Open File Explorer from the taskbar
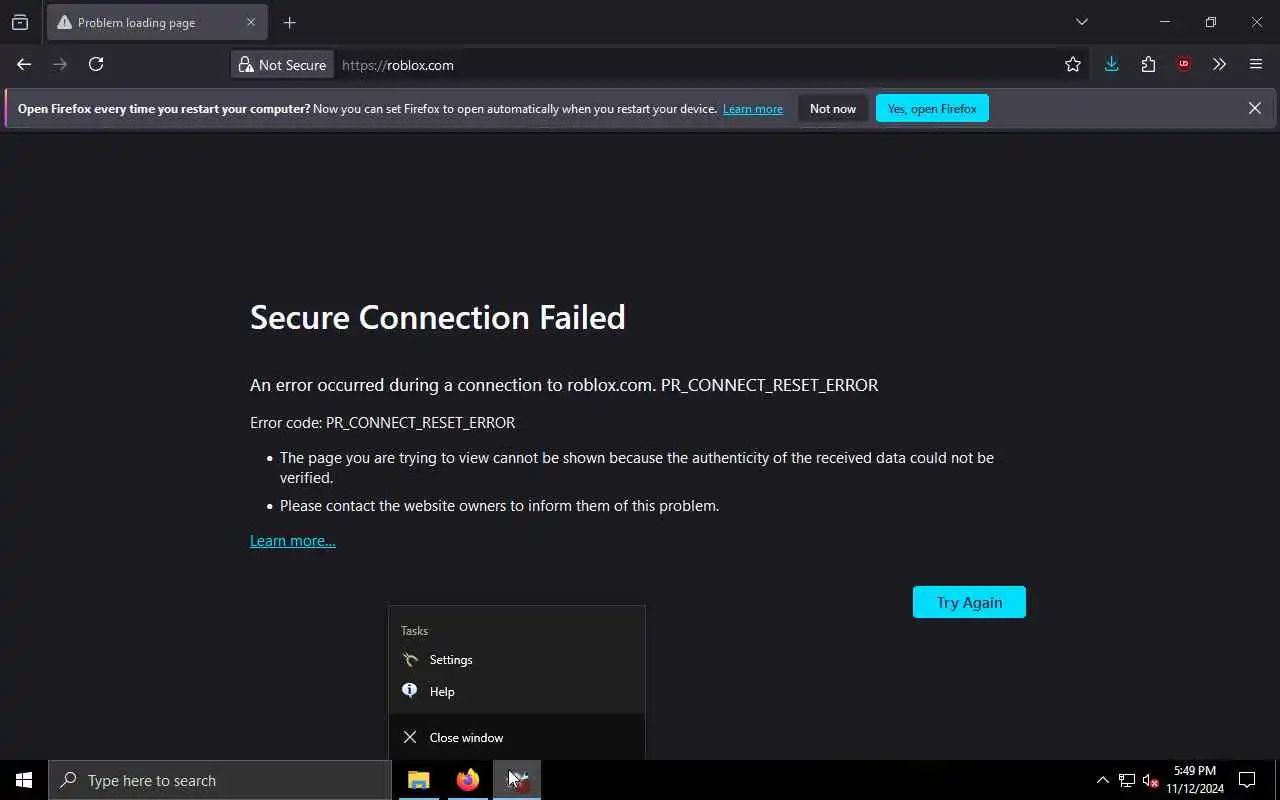The image size is (1280, 800). coord(419,780)
